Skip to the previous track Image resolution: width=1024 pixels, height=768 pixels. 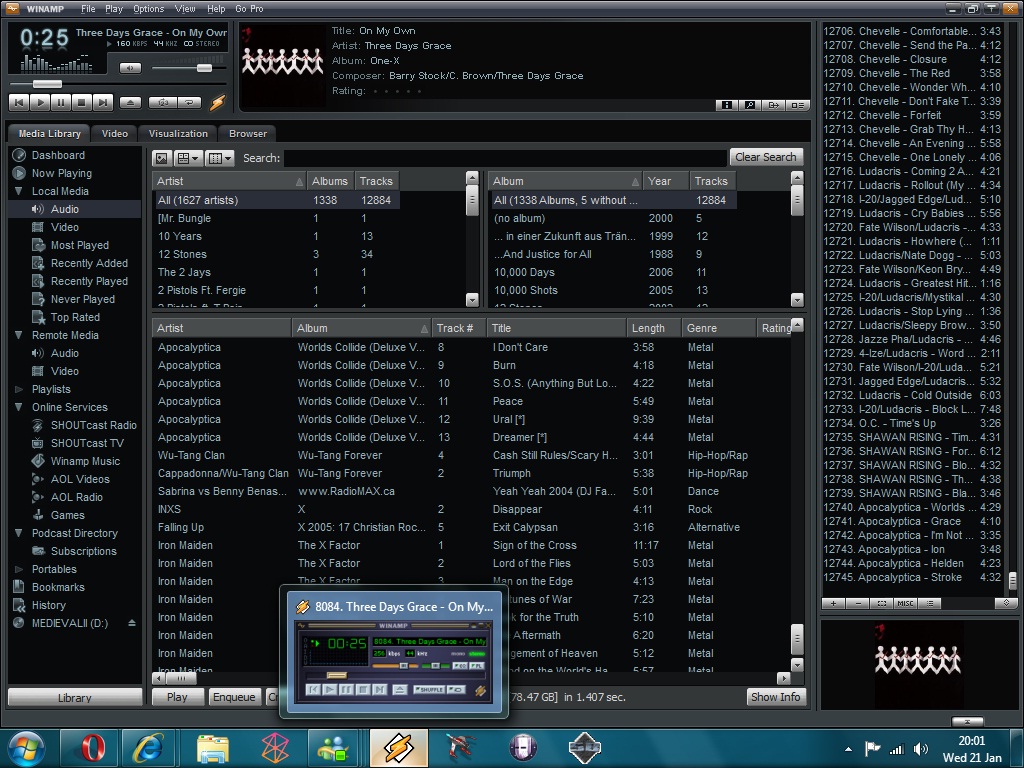coord(19,103)
